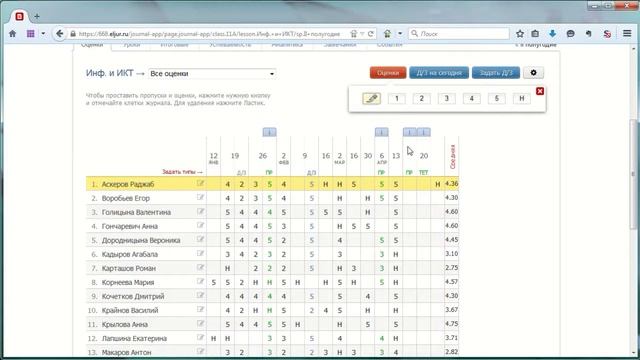
Task: Open the blue button above the ТЕТ column
Action: (424, 132)
